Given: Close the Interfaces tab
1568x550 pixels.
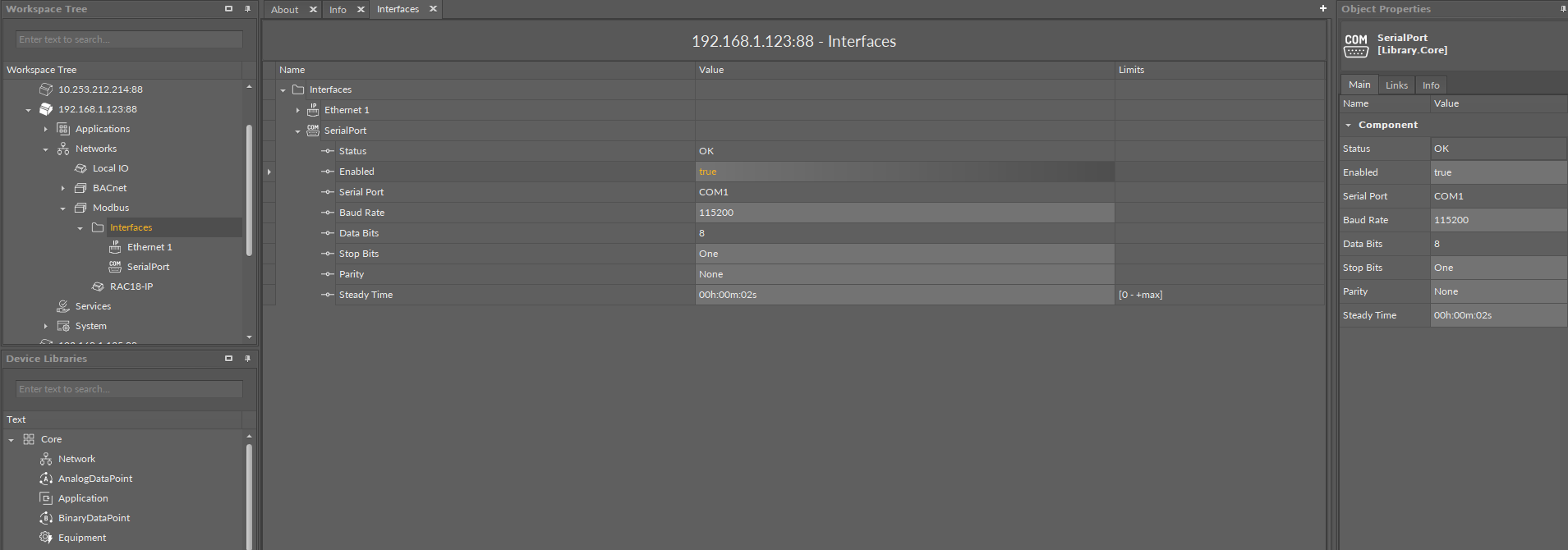Looking at the screenshot, I should (x=433, y=9).
